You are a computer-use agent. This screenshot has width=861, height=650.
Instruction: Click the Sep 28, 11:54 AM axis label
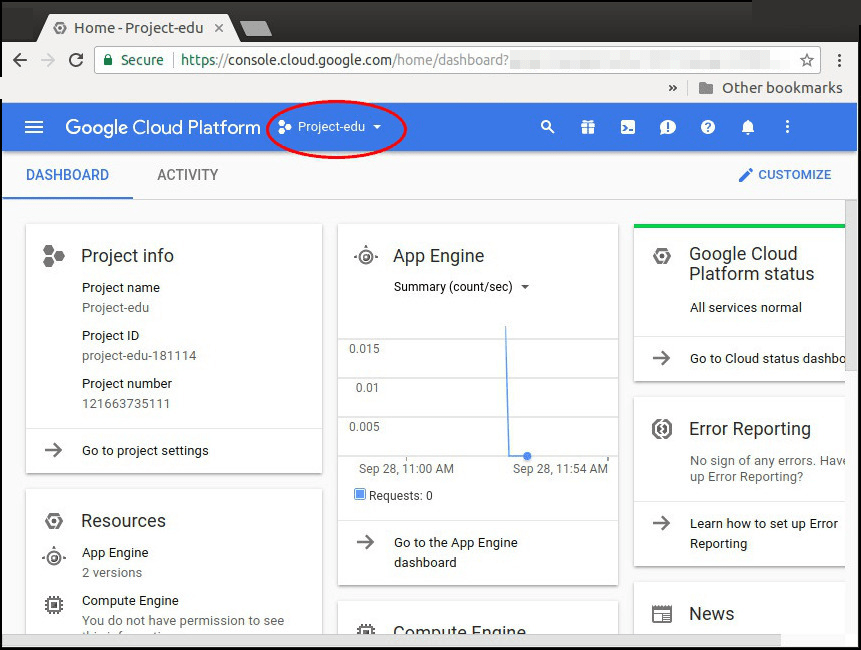click(560, 469)
